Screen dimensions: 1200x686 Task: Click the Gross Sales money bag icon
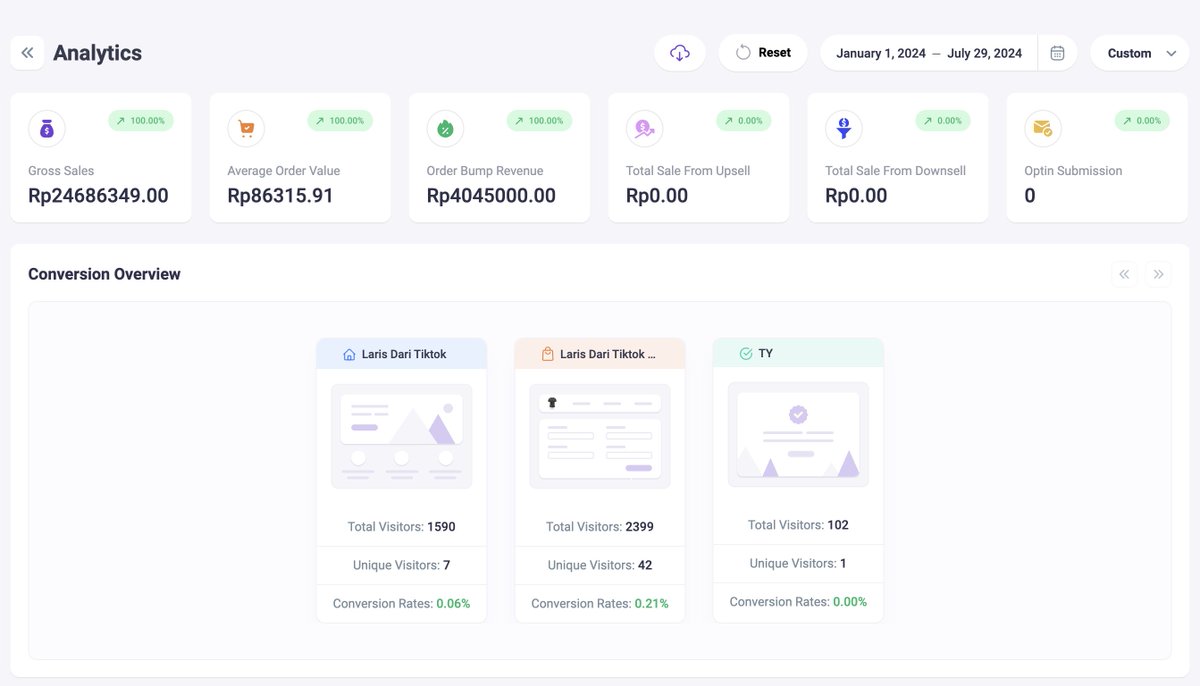pos(47,129)
